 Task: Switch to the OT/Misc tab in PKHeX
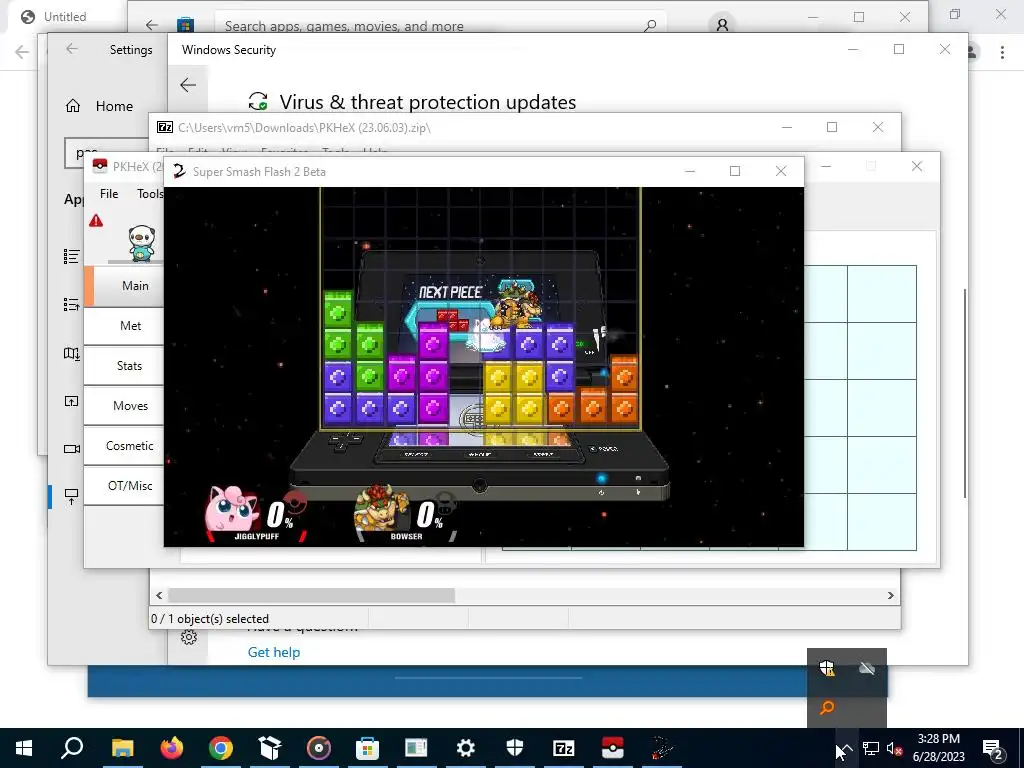125,485
